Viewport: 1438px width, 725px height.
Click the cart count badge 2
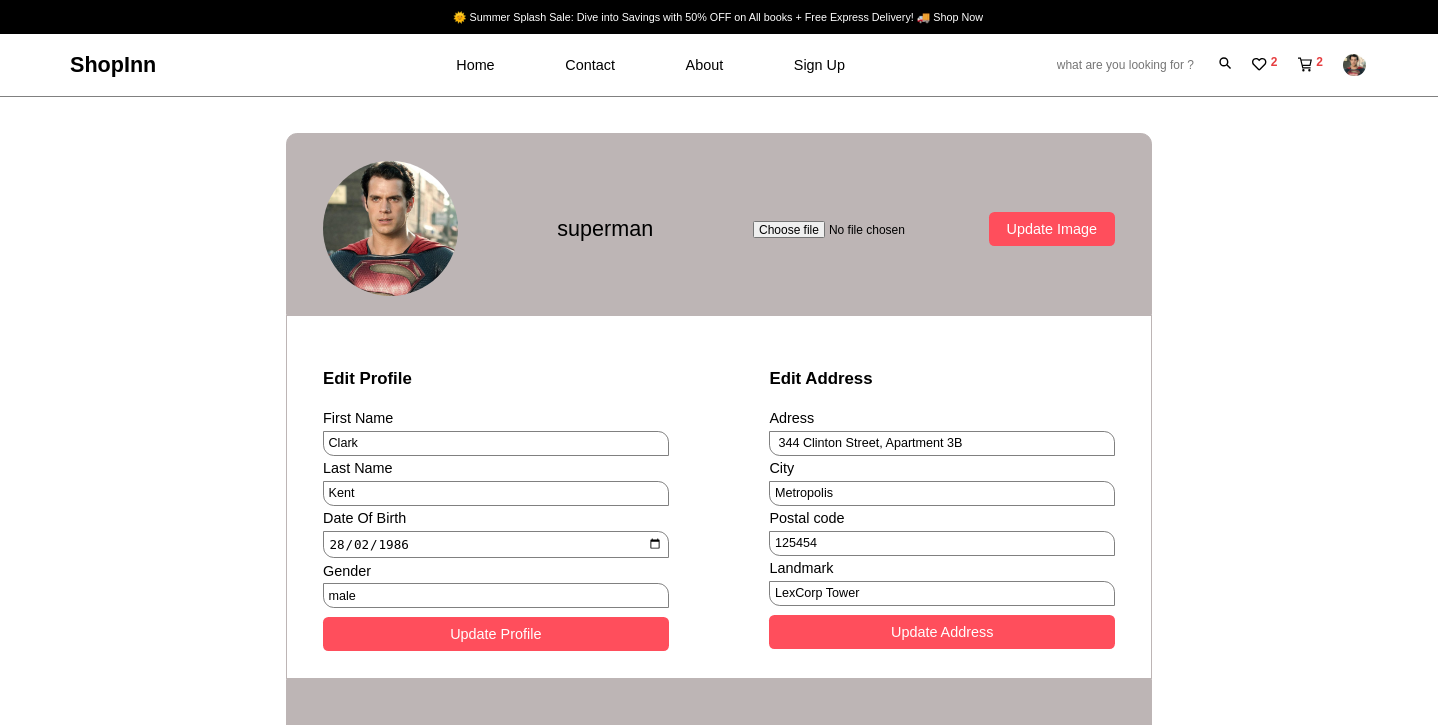click(x=1319, y=62)
